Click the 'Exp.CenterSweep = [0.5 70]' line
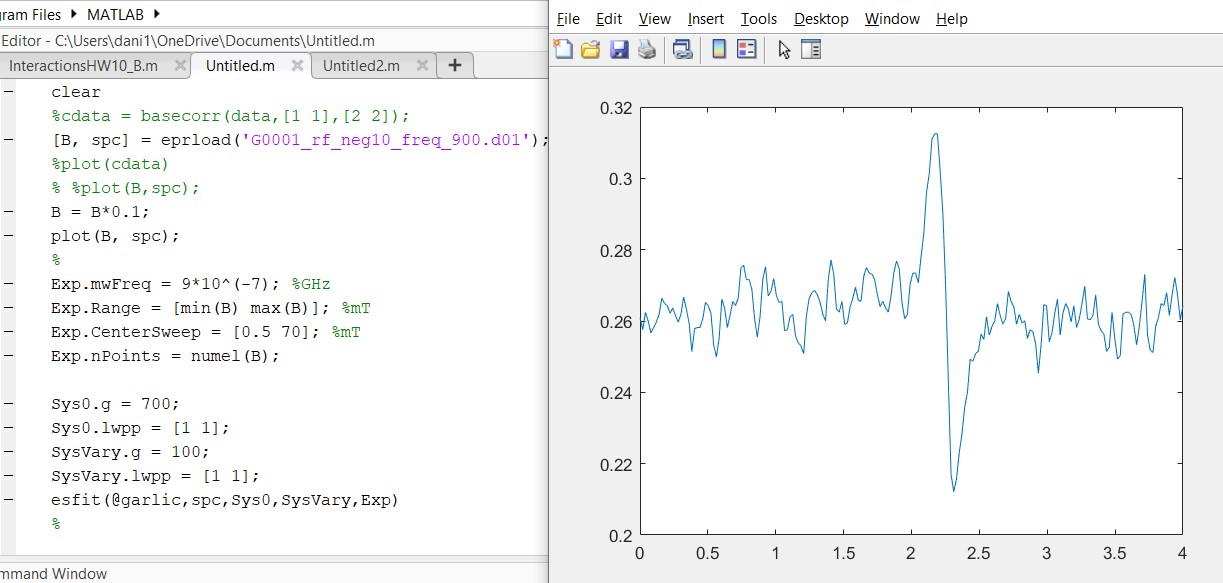This screenshot has height=583, width=1223. tap(205, 332)
